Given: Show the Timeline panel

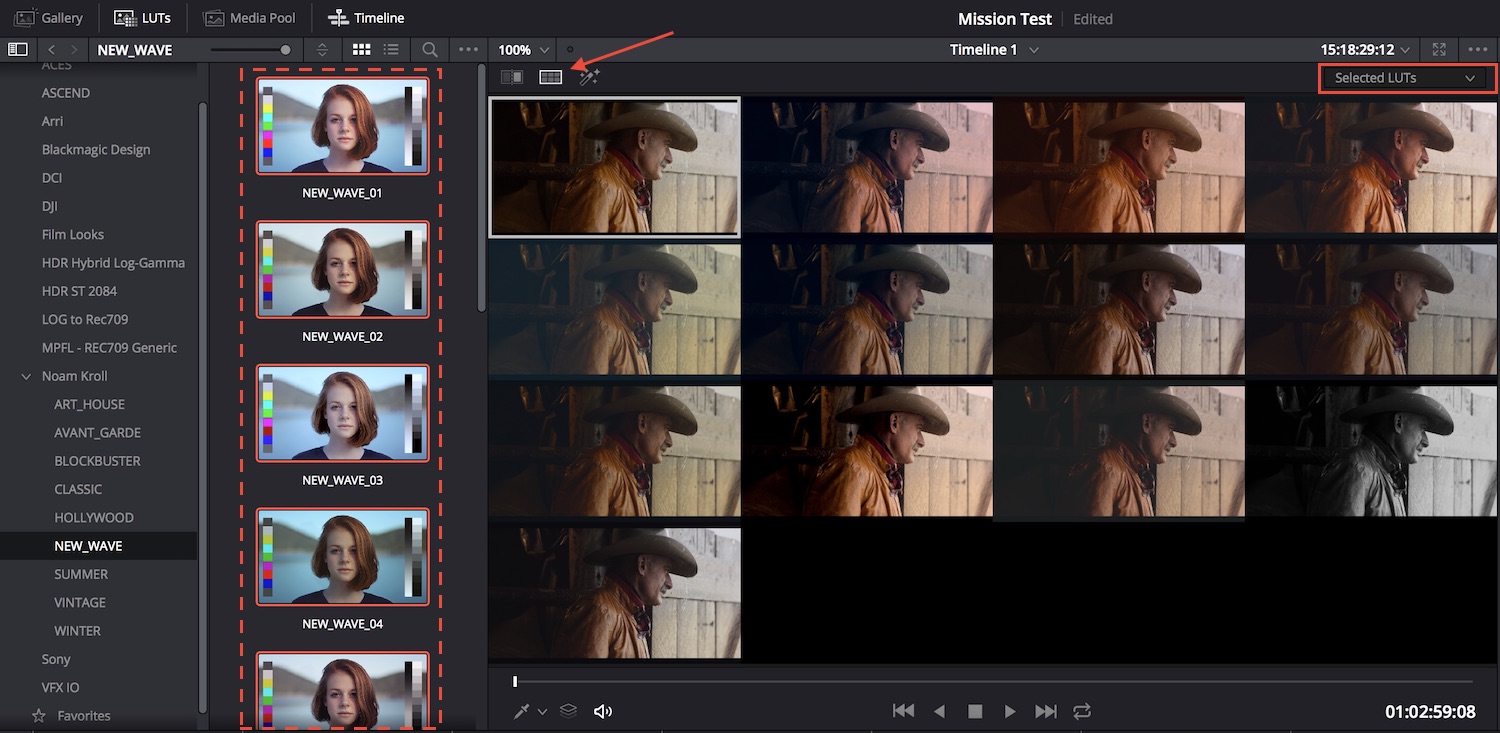Looking at the screenshot, I should click(366, 18).
